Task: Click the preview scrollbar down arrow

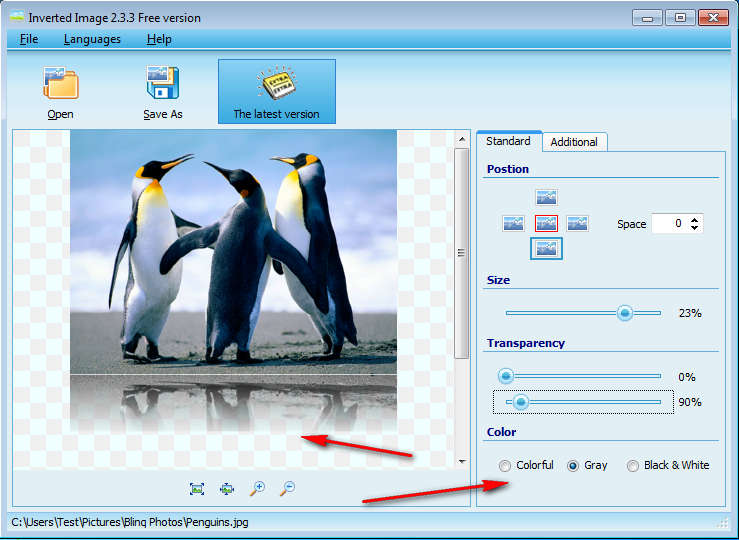Action: 462,461
